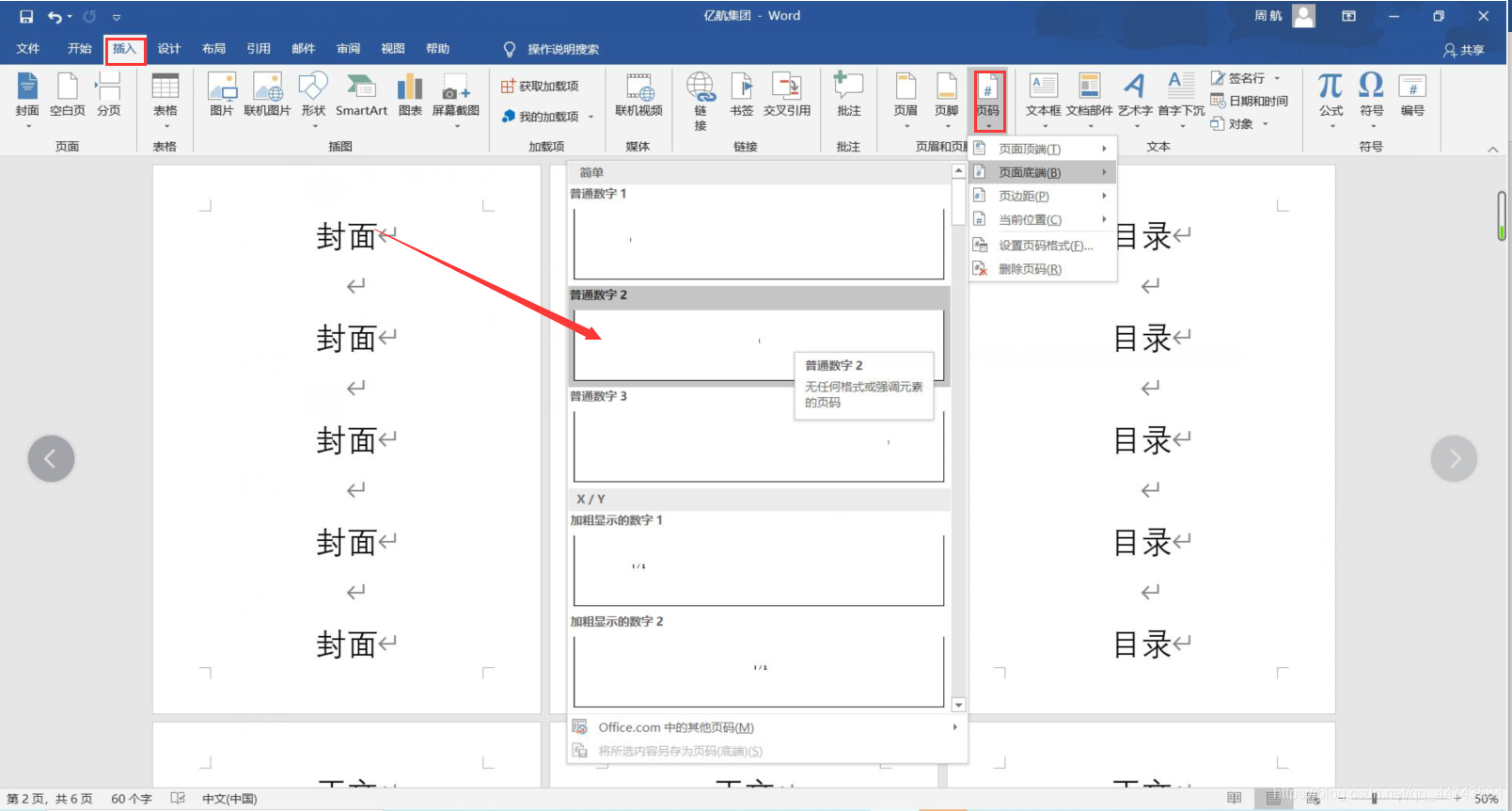This screenshot has width=1512, height=811.
Task: Go to next image with right arrow
Action: tap(1454, 458)
